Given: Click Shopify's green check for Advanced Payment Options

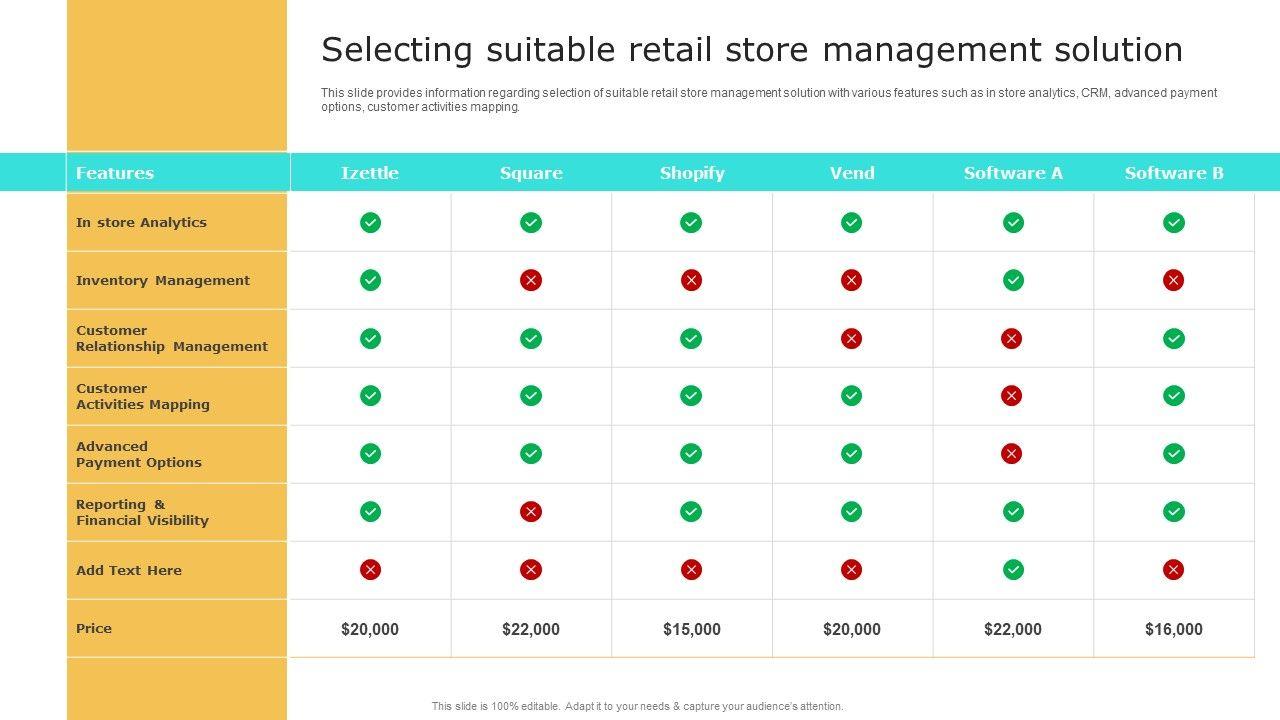Looking at the screenshot, I should point(691,454).
